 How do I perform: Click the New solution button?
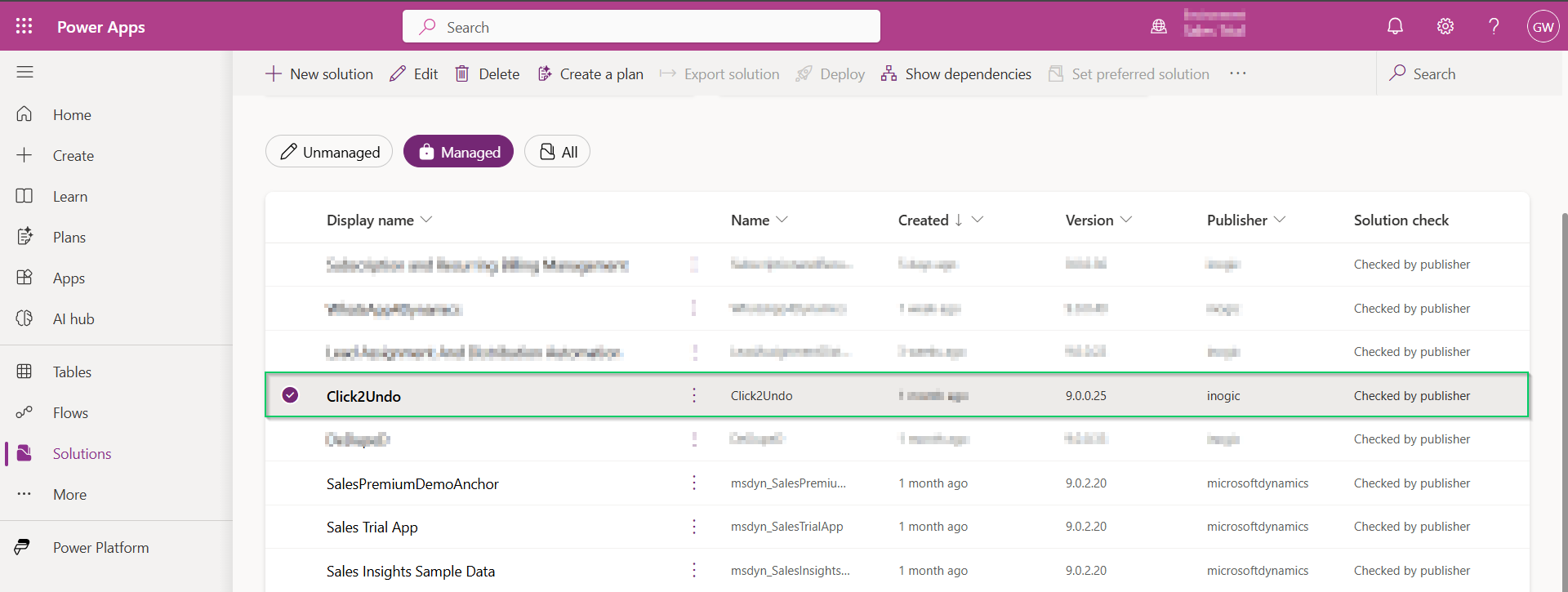click(319, 73)
